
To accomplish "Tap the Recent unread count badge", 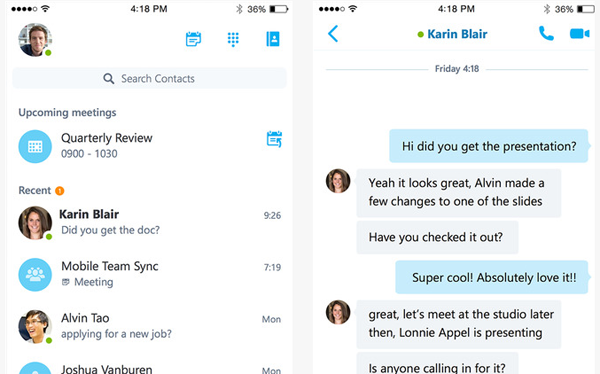I will [x=60, y=191].
